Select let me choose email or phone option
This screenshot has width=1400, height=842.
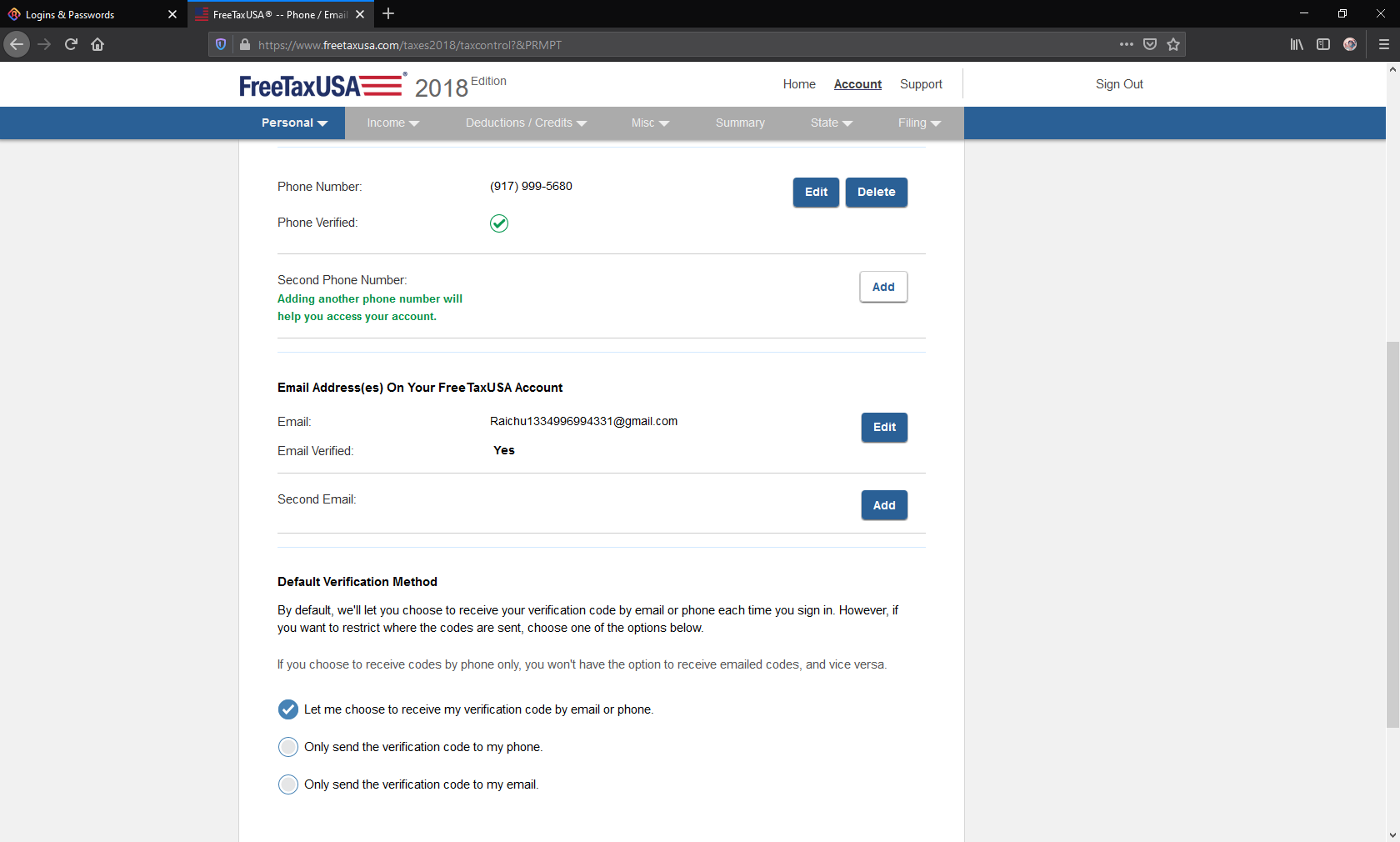[288, 709]
